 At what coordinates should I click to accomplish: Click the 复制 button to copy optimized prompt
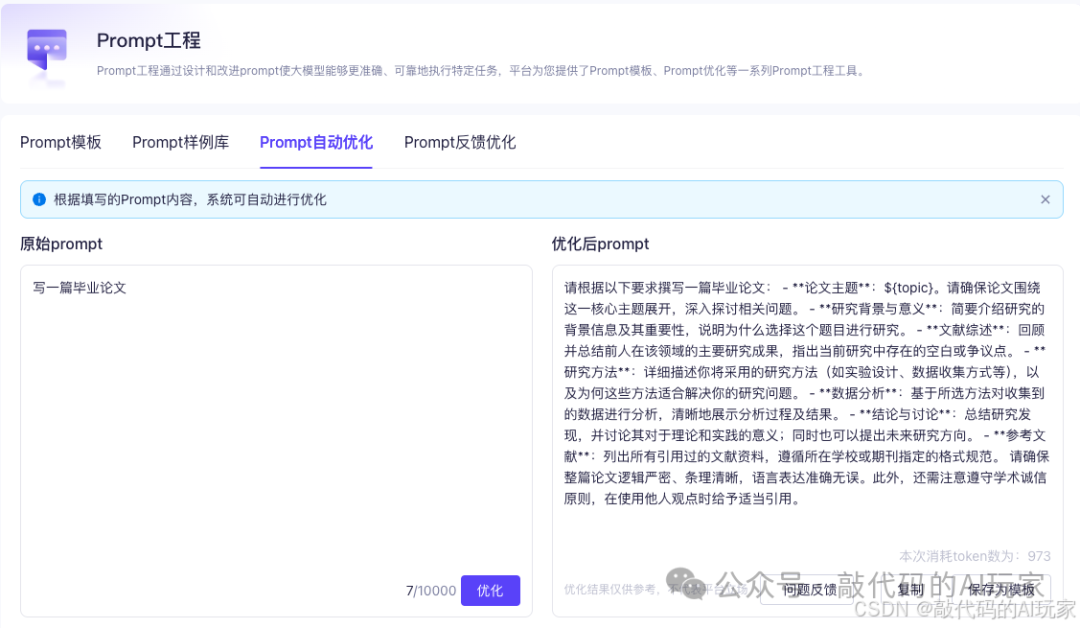coord(910,590)
